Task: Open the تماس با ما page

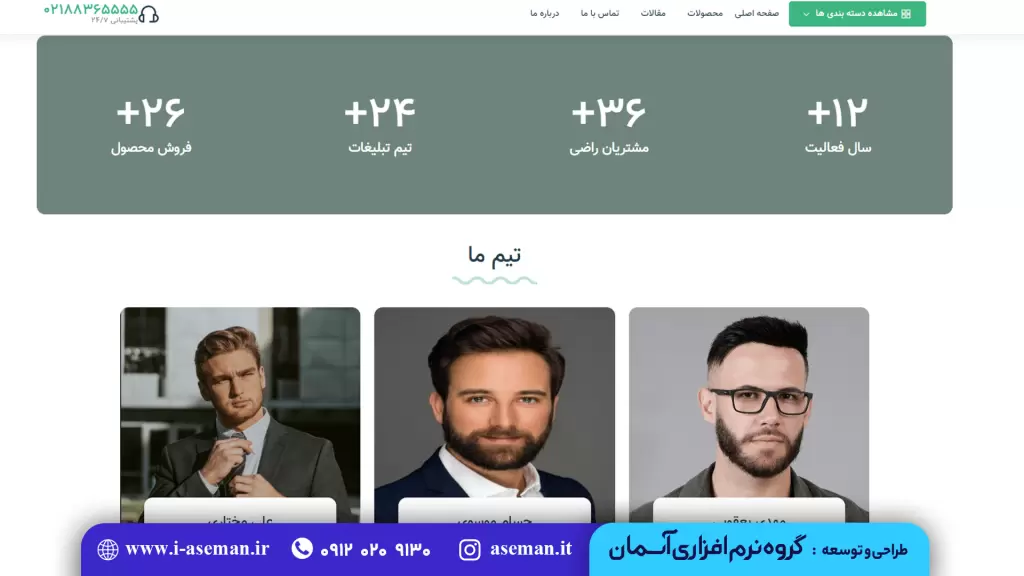Action: click(600, 13)
